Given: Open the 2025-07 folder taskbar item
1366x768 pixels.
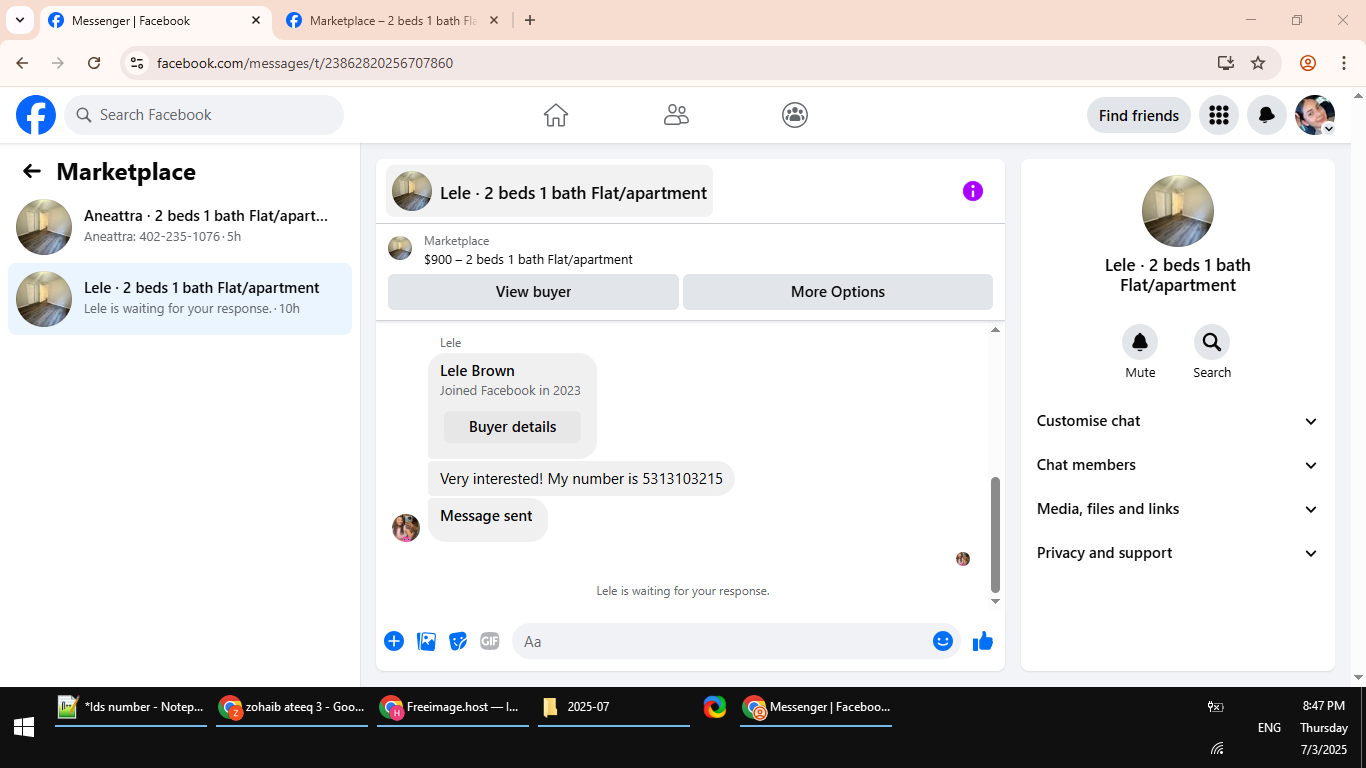Looking at the screenshot, I should [x=614, y=707].
